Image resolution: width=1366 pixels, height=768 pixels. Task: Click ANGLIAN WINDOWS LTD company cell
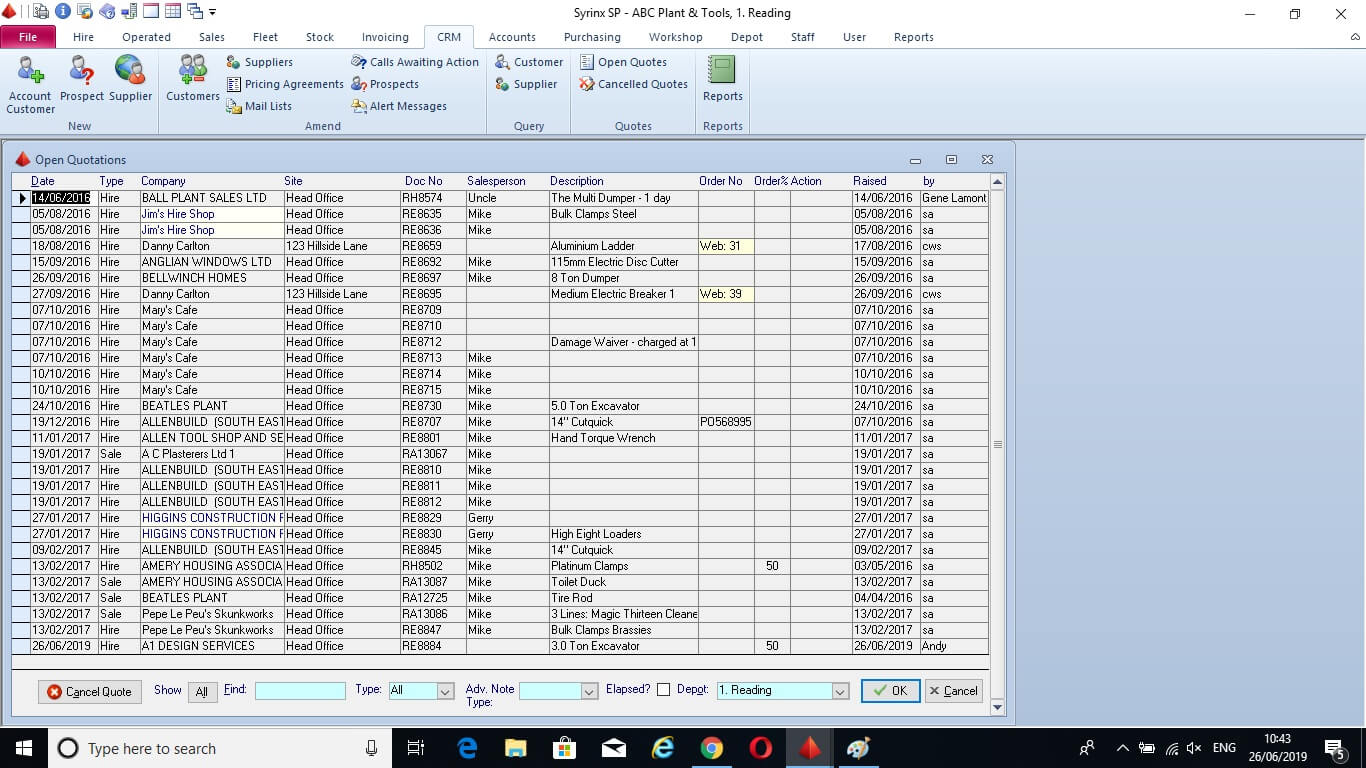(211, 262)
